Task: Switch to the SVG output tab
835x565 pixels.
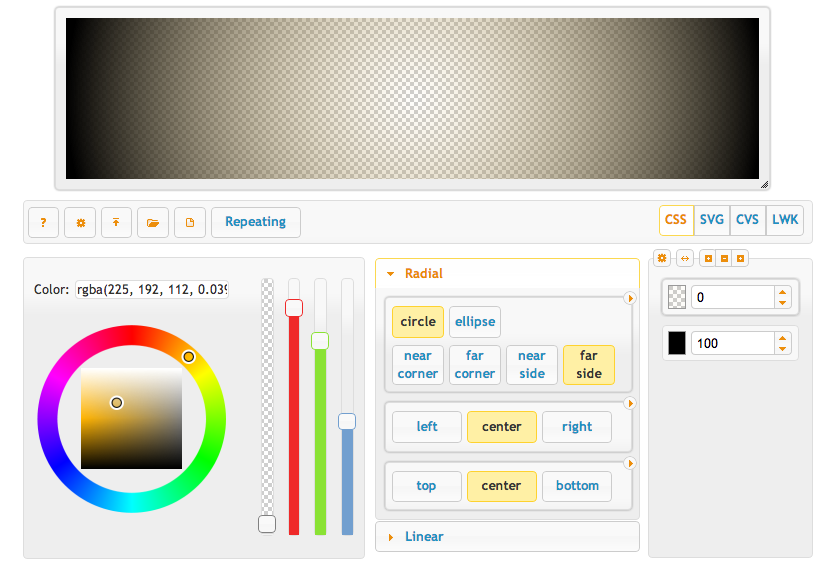Action: (711, 220)
